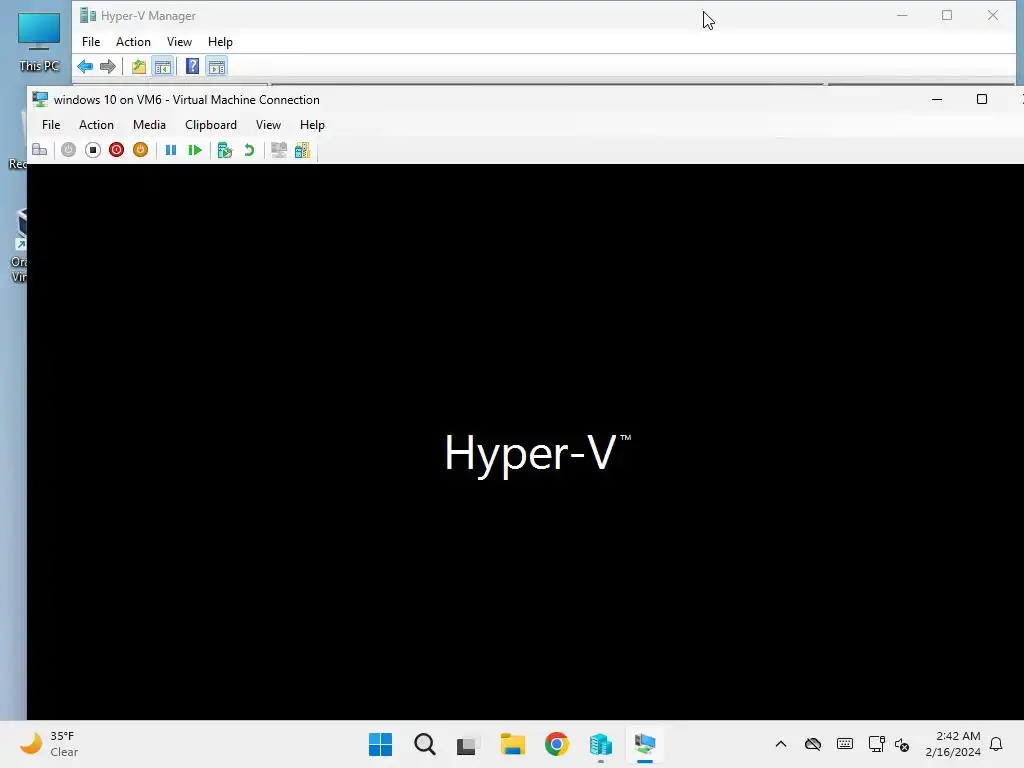This screenshot has height=768, width=1024.
Task: Open Task View from taskbar
Action: coord(468,744)
